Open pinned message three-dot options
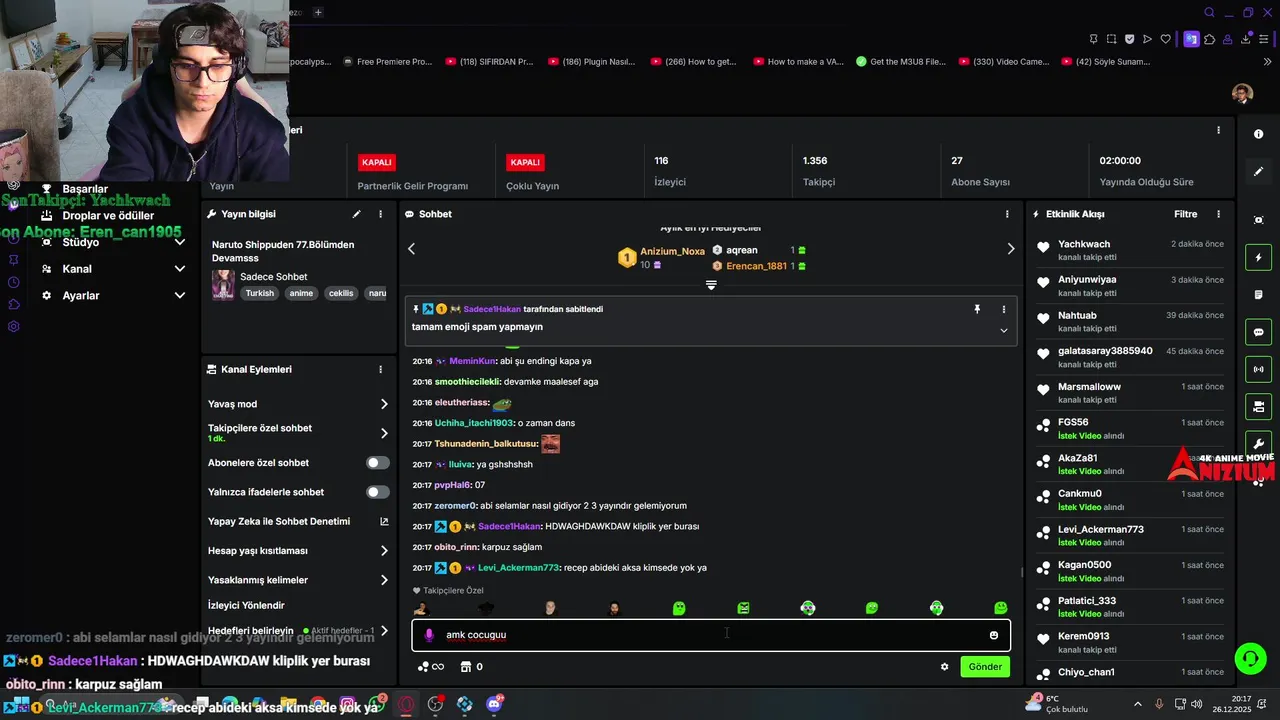This screenshot has width=1280, height=720. pos(1004,310)
